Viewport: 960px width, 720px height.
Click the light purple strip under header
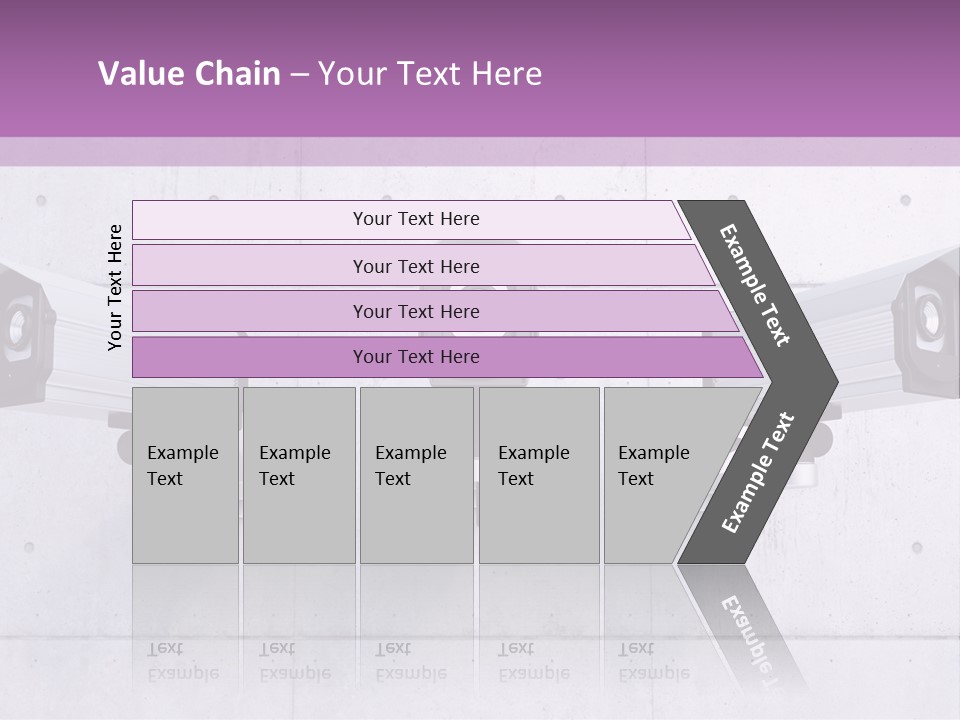pos(480,151)
